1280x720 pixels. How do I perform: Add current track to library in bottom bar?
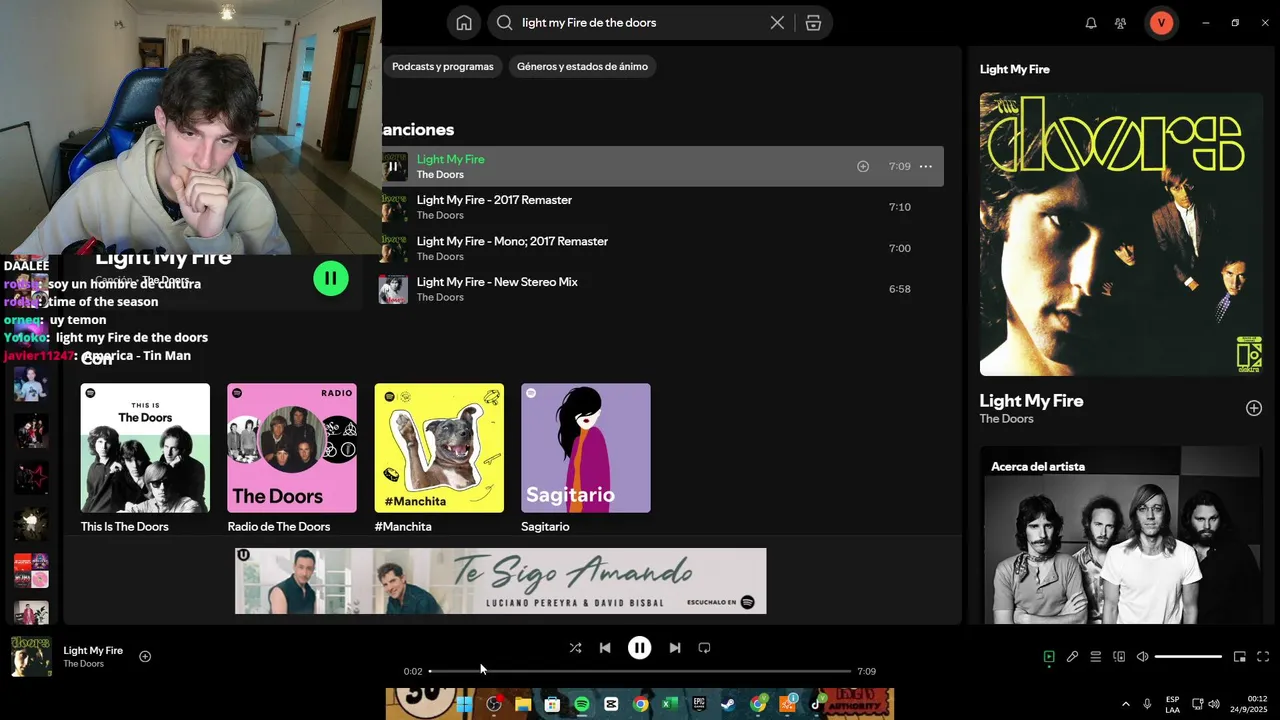(145, 656)
